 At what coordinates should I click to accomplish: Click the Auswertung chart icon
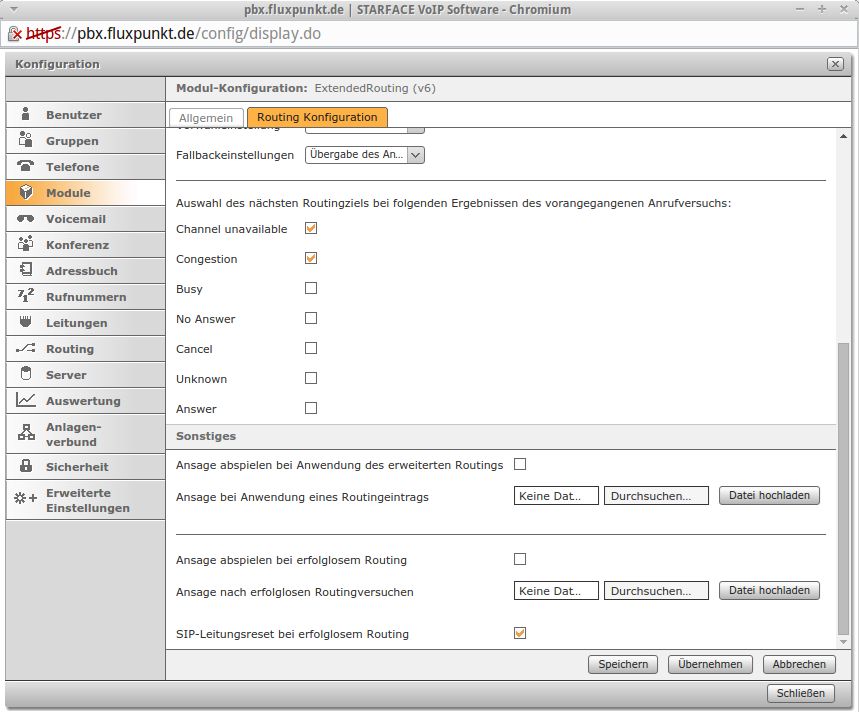tap(25, 400)
